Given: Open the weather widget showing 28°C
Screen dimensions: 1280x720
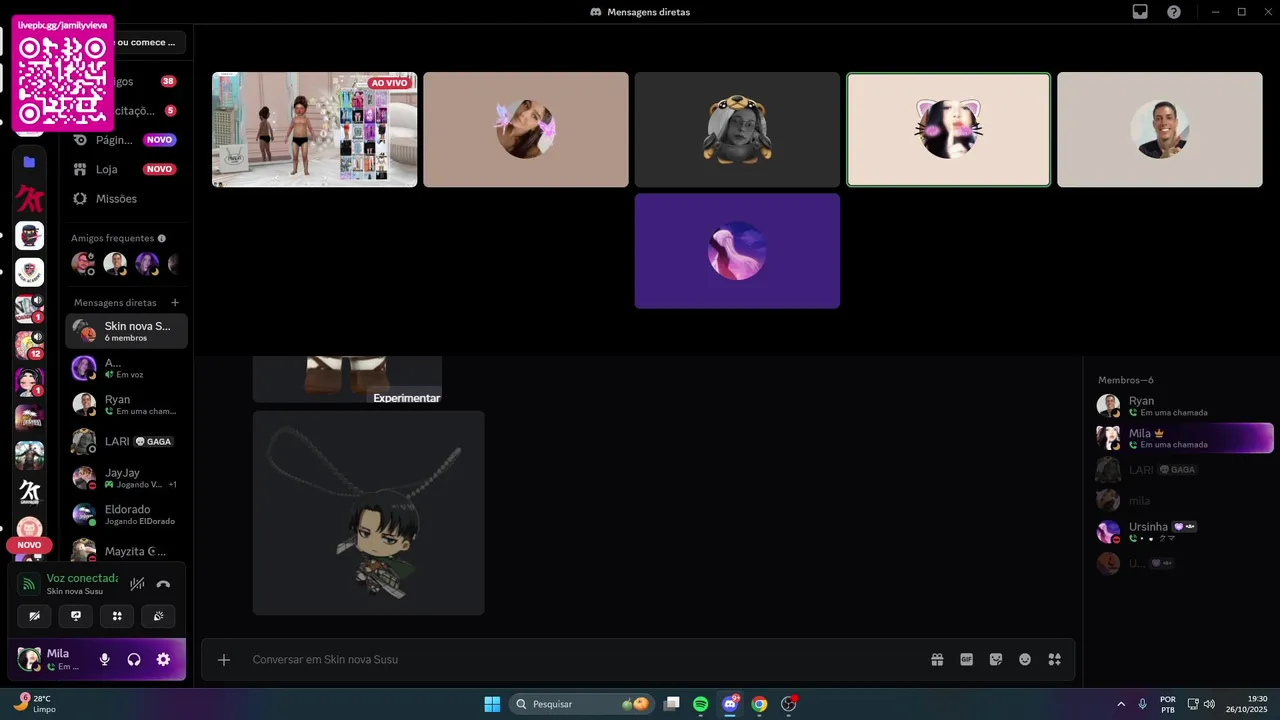Looking at the screenshot, I should point(35,704).
